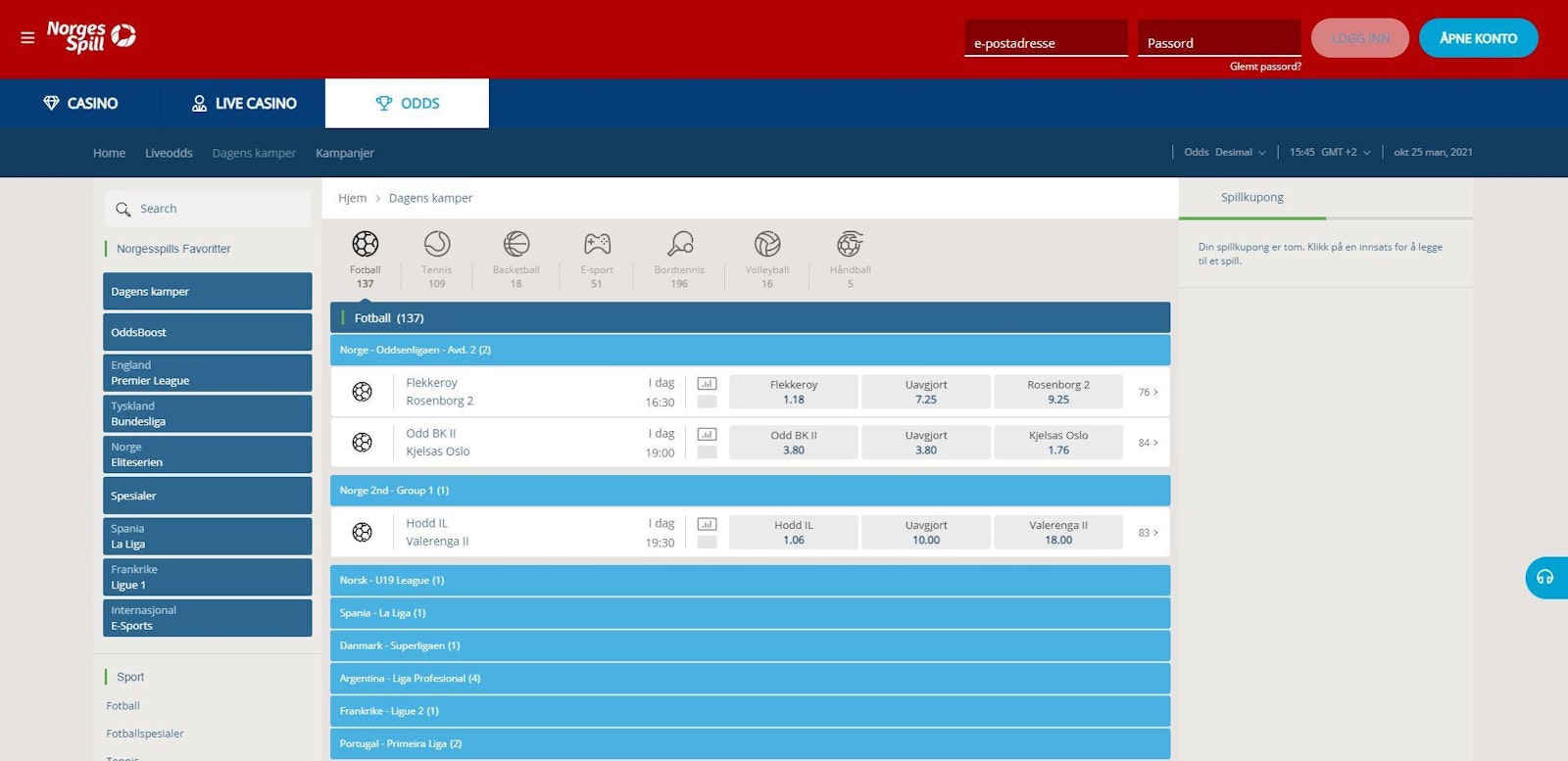Viewport: 1568px width, 761px height.
Task: Select the Volleyball sport icon
Action: click(x=767, y=244)
